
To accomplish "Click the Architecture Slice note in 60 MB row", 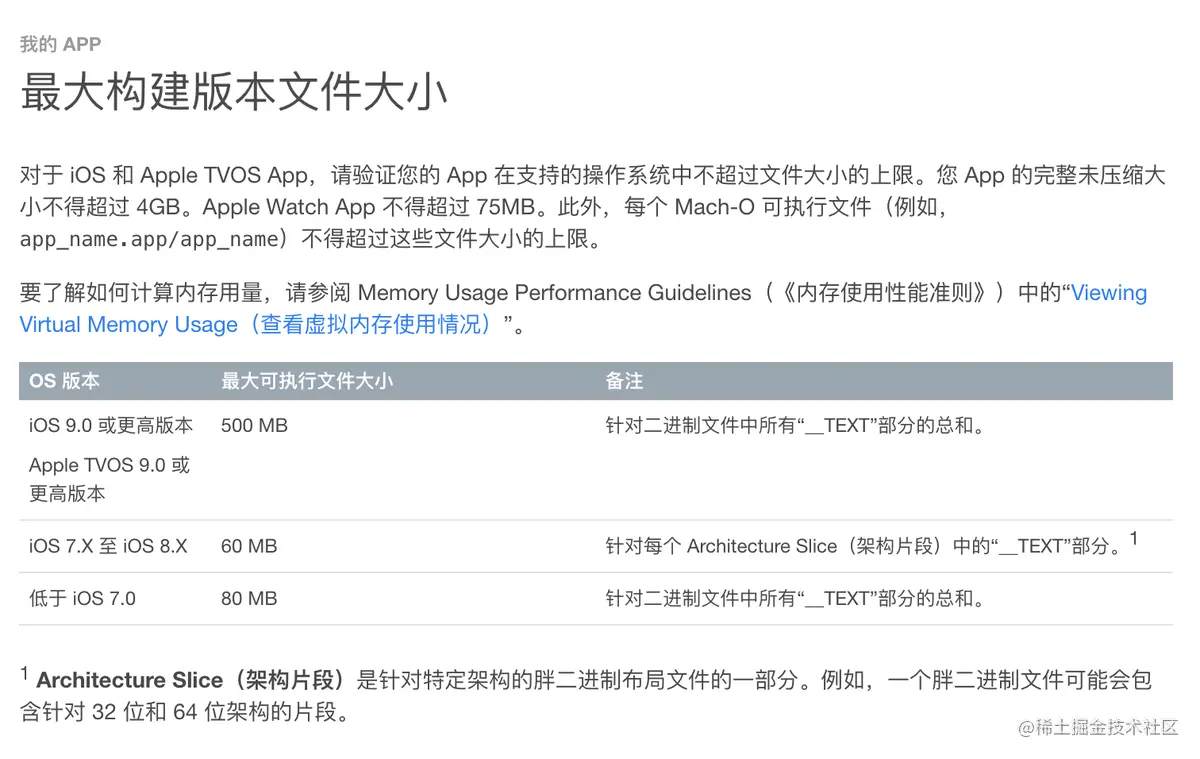I will tap(871, 545).
